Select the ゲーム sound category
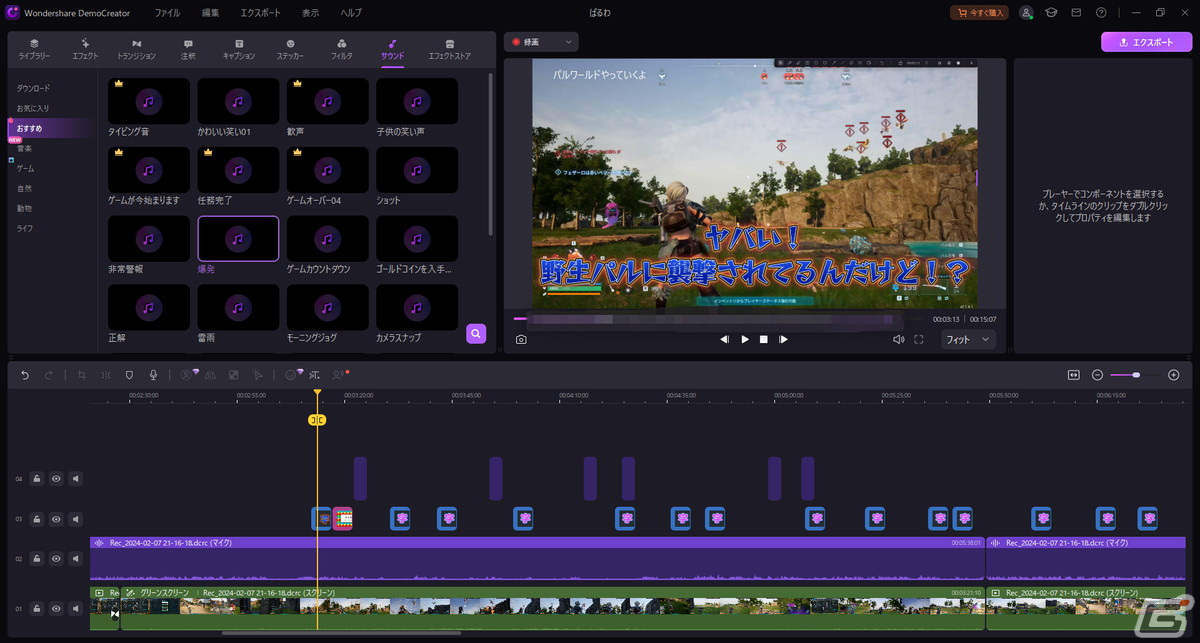1200x643 pixels. click(x=25, y=168)
